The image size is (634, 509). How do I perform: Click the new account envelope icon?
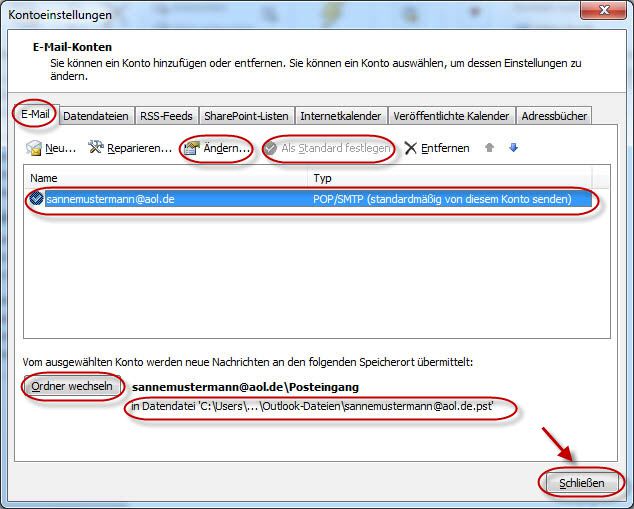coord(34,148)
